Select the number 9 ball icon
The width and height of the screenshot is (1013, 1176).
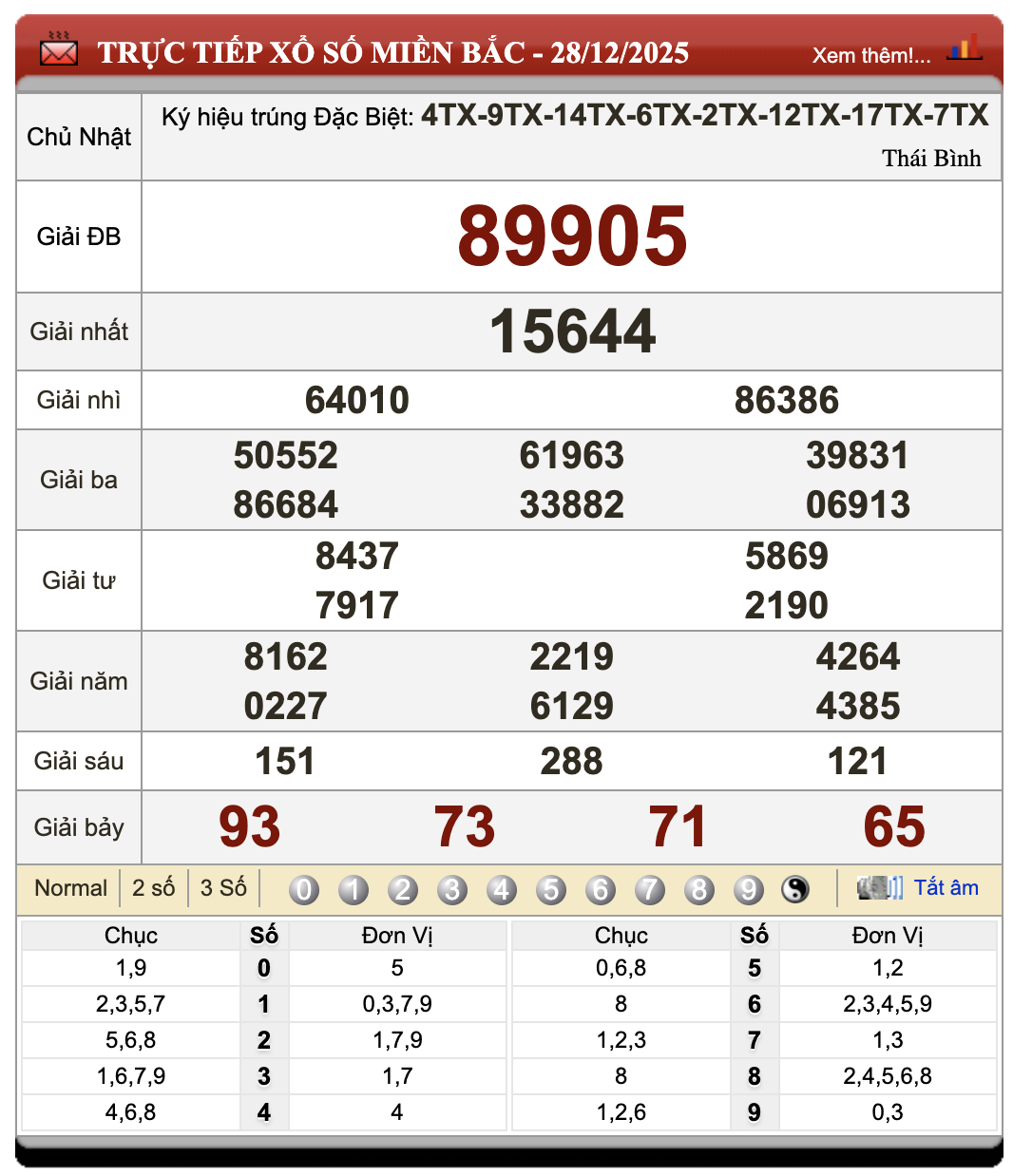(749, 890)
